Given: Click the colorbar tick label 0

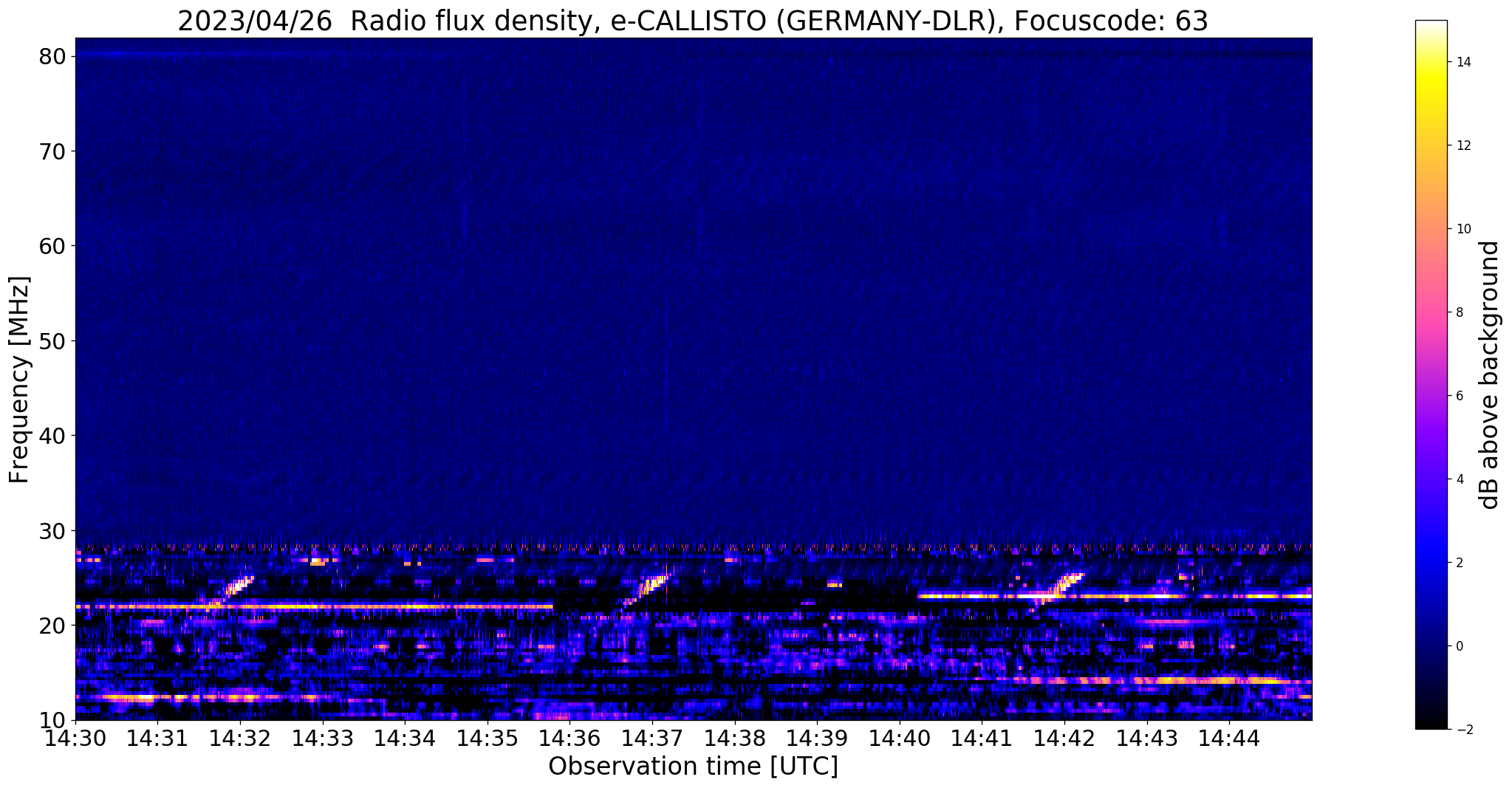Looking at the screenshot, I should [1459, 647].
